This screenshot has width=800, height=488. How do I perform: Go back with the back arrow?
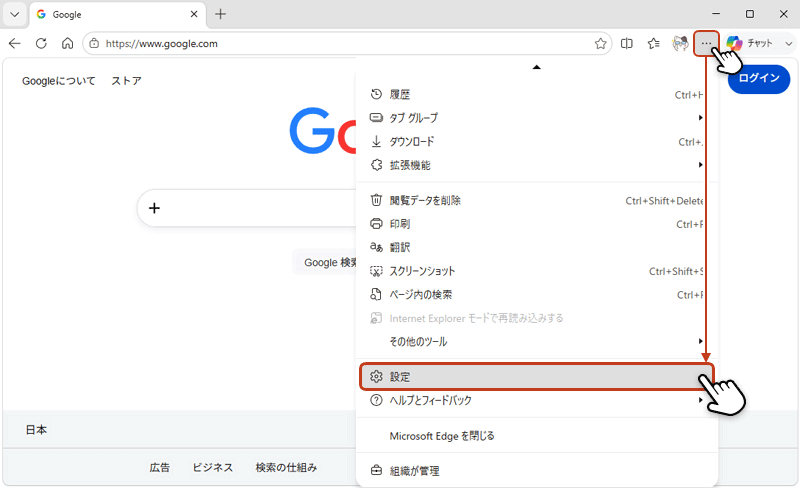pyautogui.click(x=15, y=43)
